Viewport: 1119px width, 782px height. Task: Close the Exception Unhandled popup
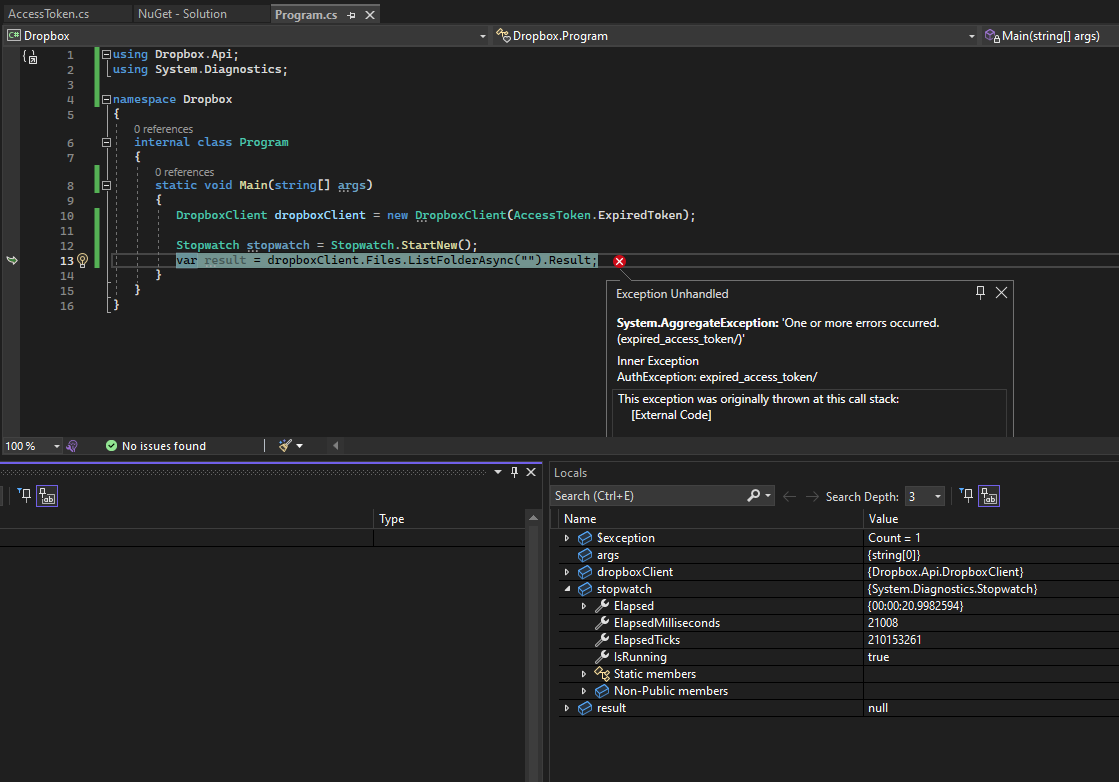point(1001,292)
